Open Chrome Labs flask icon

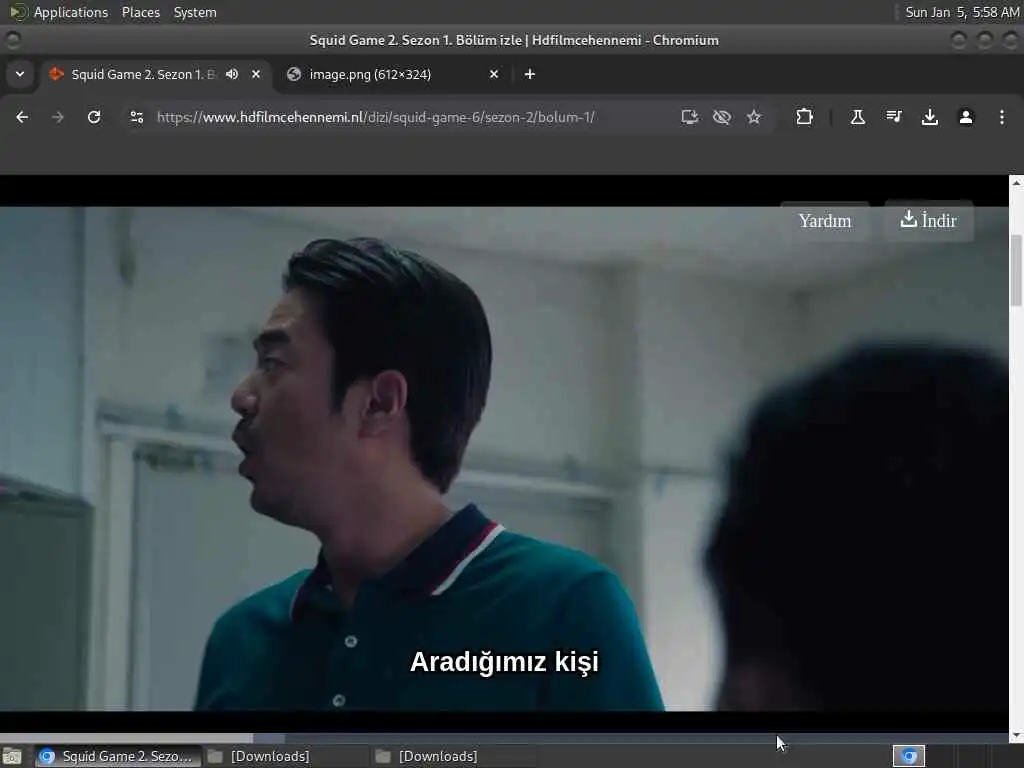pos(857,117)
